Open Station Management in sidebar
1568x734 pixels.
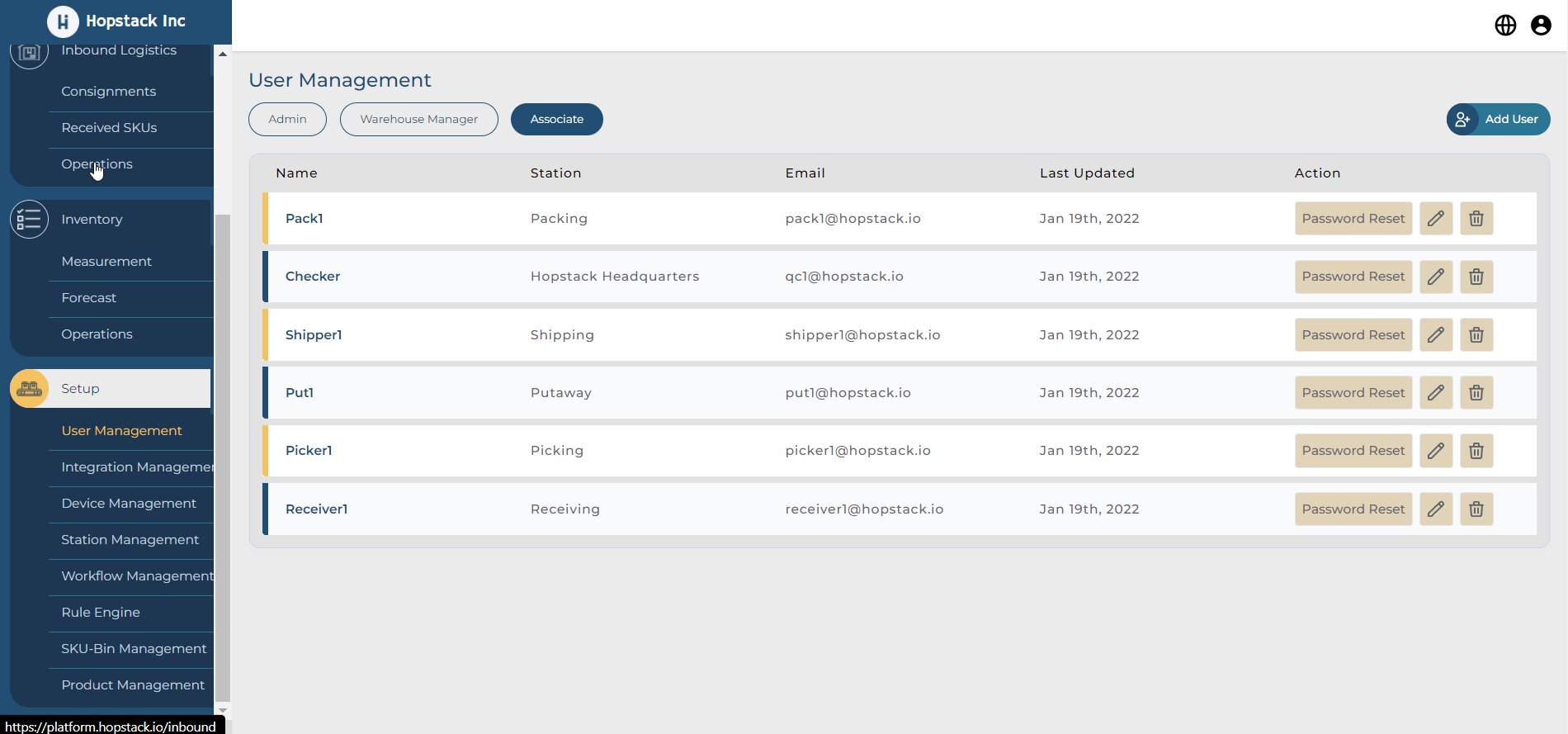point(130,540)
